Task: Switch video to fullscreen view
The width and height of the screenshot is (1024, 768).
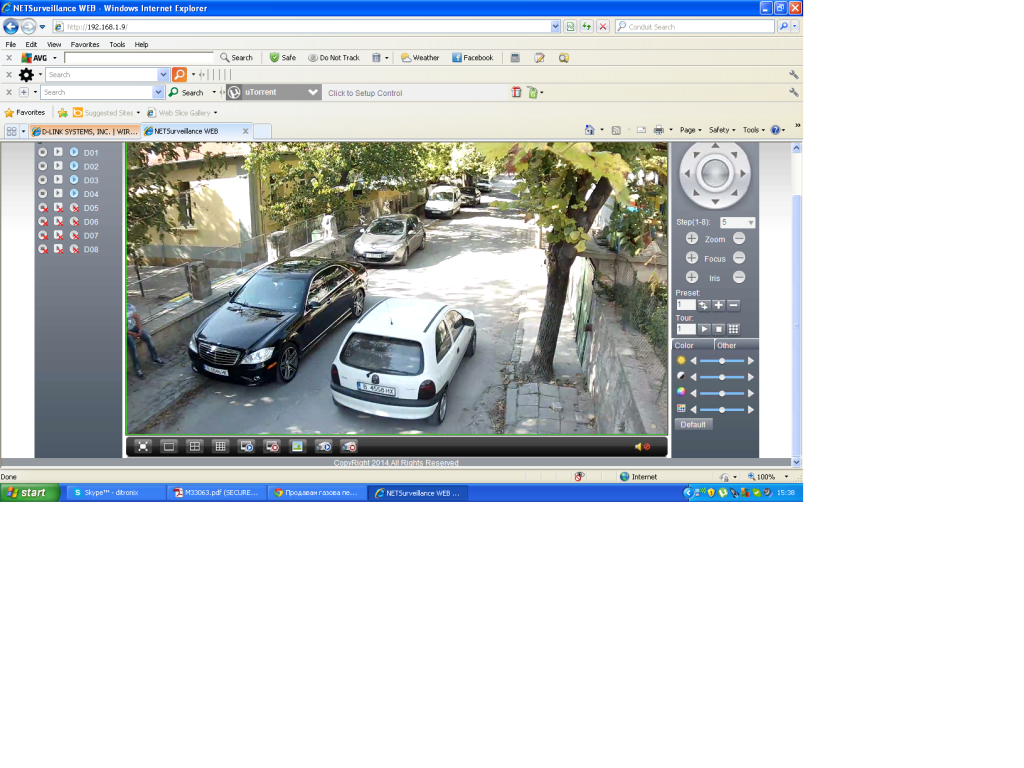Action: (x=143, y=447)
